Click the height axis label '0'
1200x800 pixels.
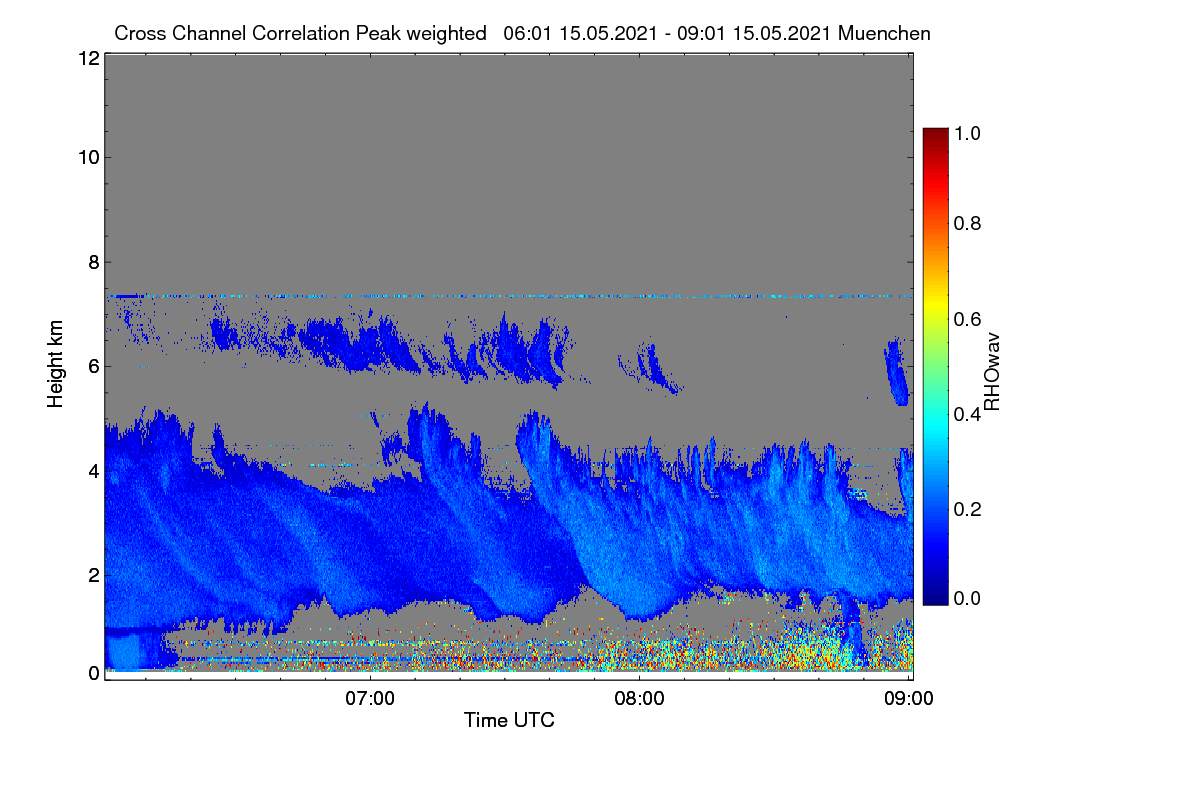94,673
